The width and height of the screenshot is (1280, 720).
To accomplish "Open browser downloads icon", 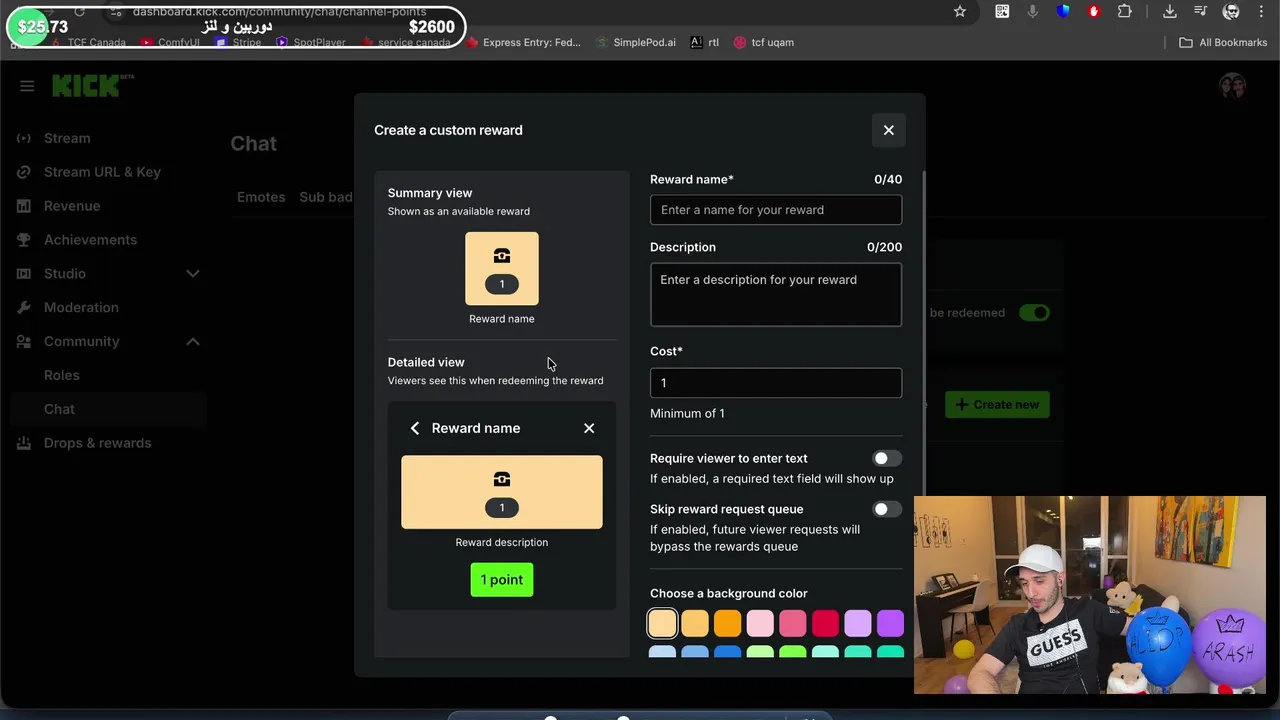I will click(1169, 11).
